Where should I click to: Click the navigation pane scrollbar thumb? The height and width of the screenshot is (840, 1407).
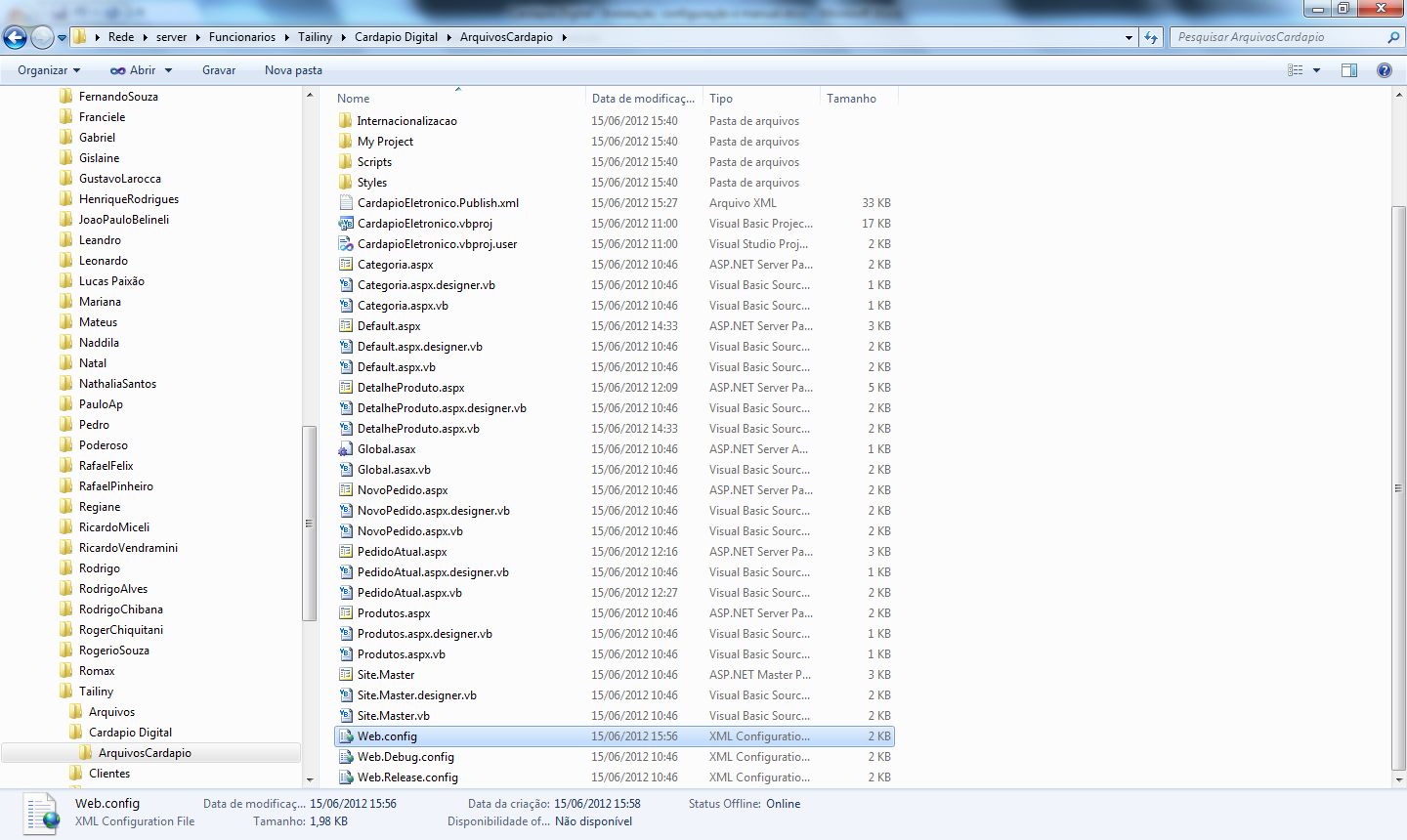click(310, 523)
